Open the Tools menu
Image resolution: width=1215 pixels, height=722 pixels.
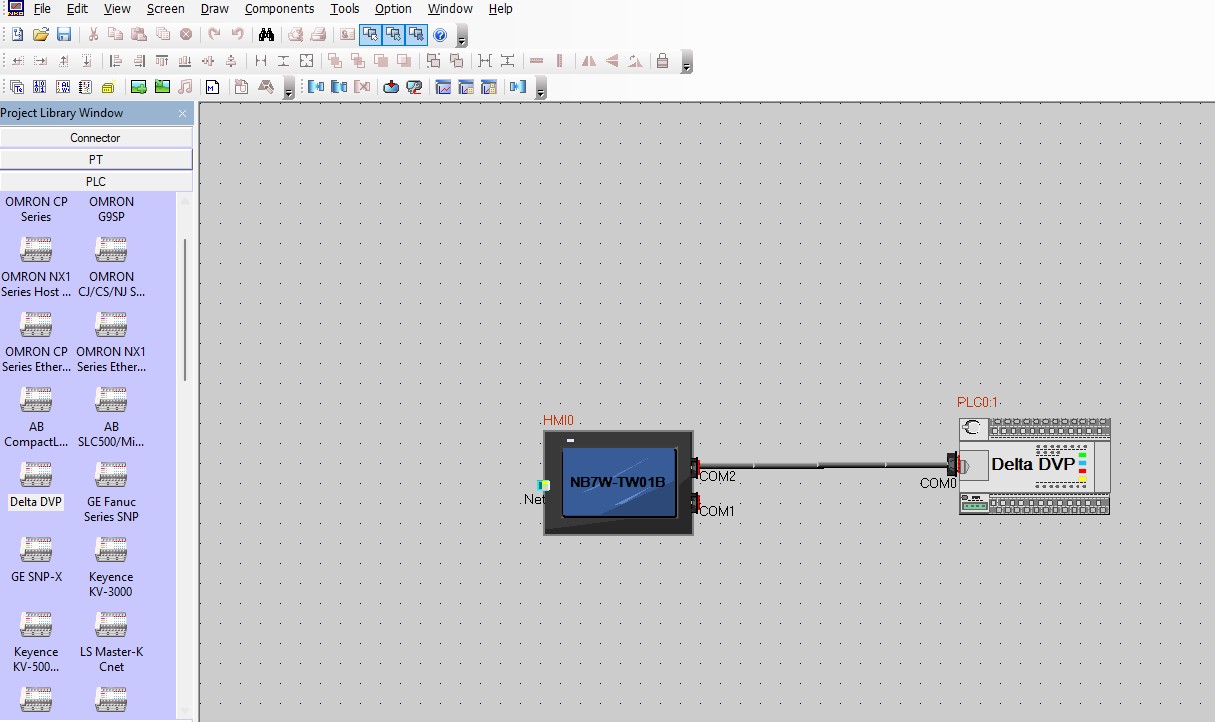point(344,9)
